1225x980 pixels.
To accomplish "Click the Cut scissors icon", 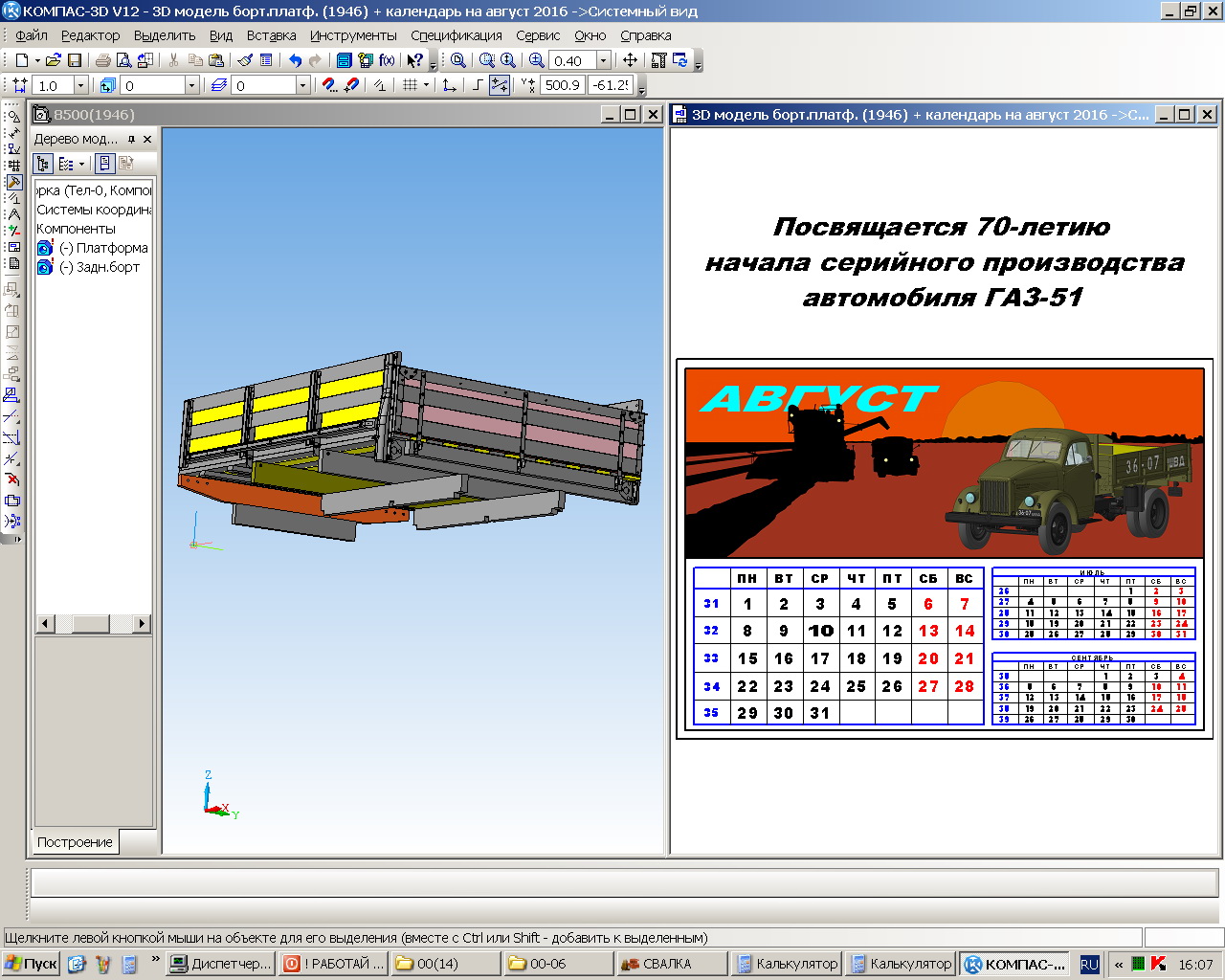I will point(173,60).
